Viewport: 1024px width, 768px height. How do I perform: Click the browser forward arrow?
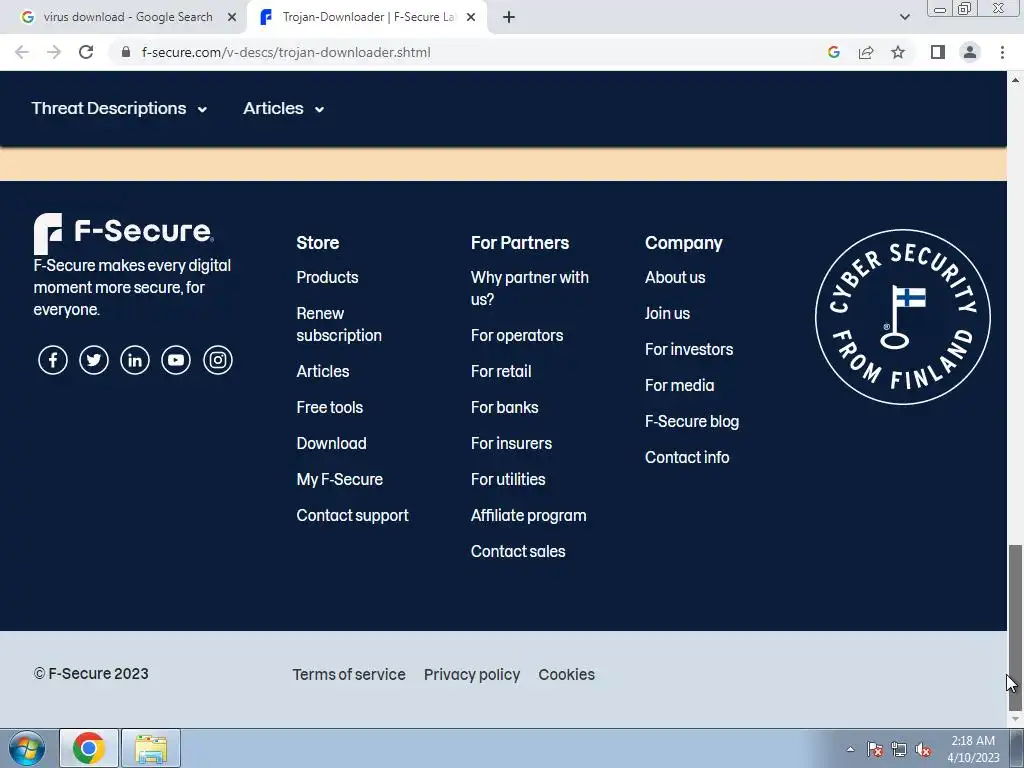tap(54, 52)
